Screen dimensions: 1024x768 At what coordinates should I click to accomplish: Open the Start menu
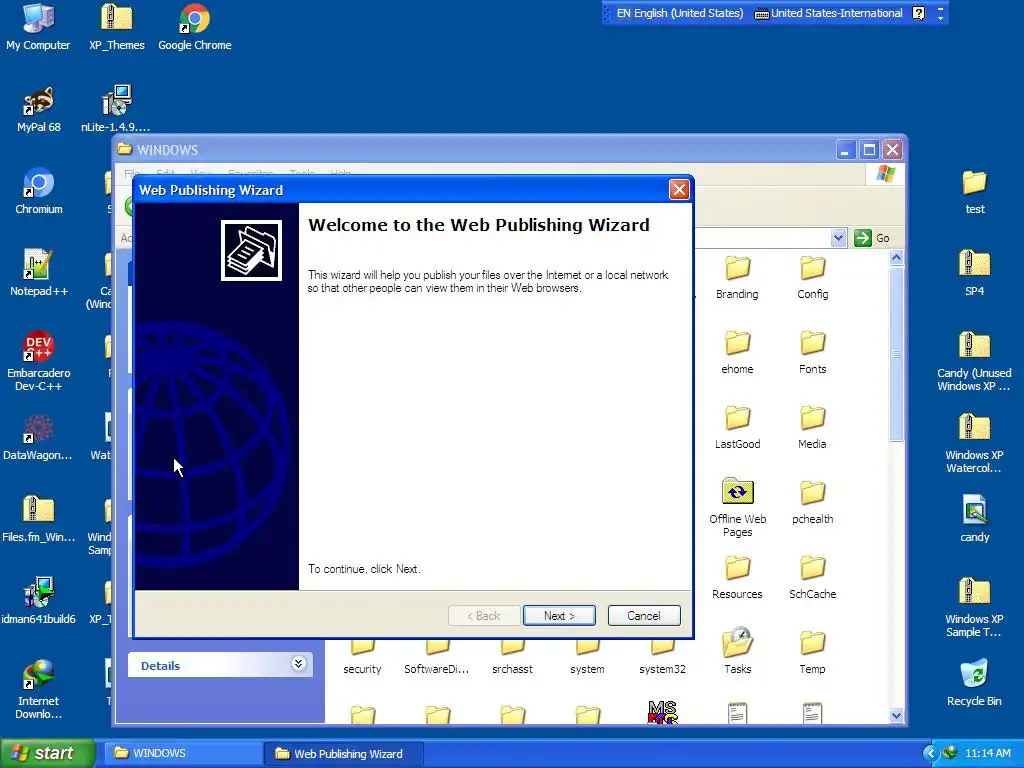[x=47, y=754]
